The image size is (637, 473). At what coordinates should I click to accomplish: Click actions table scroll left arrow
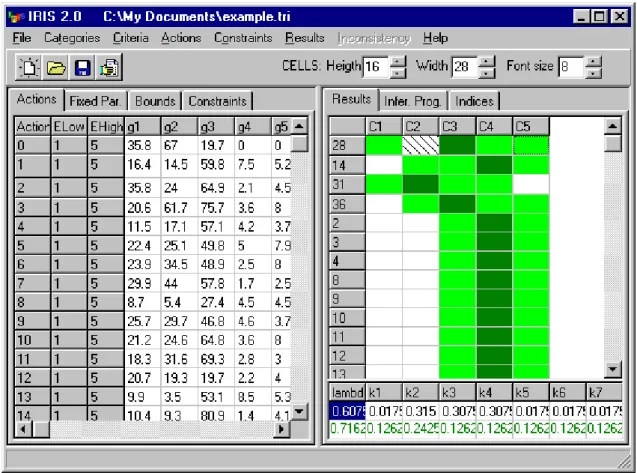(x=23, y=429)
